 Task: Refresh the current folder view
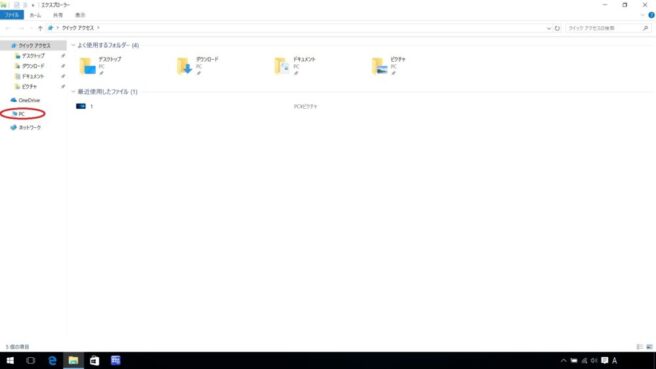pos(557,28)
